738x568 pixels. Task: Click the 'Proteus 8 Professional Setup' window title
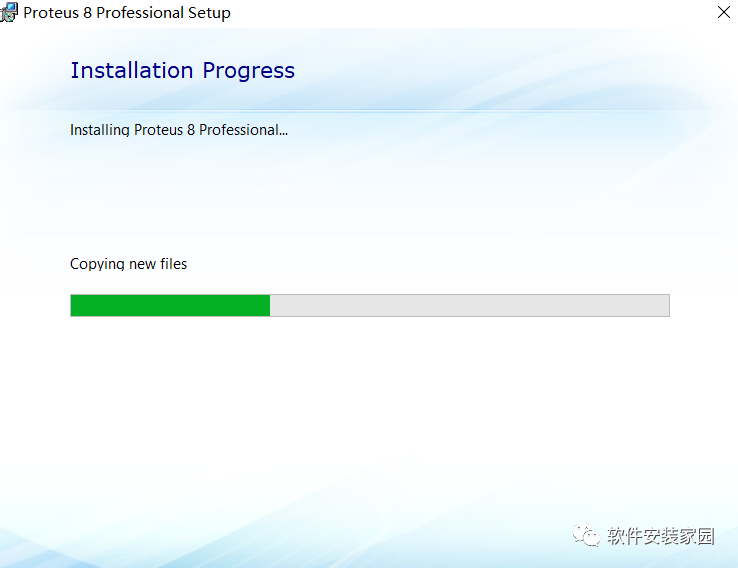pyautogui.click(x=127, y=13)
